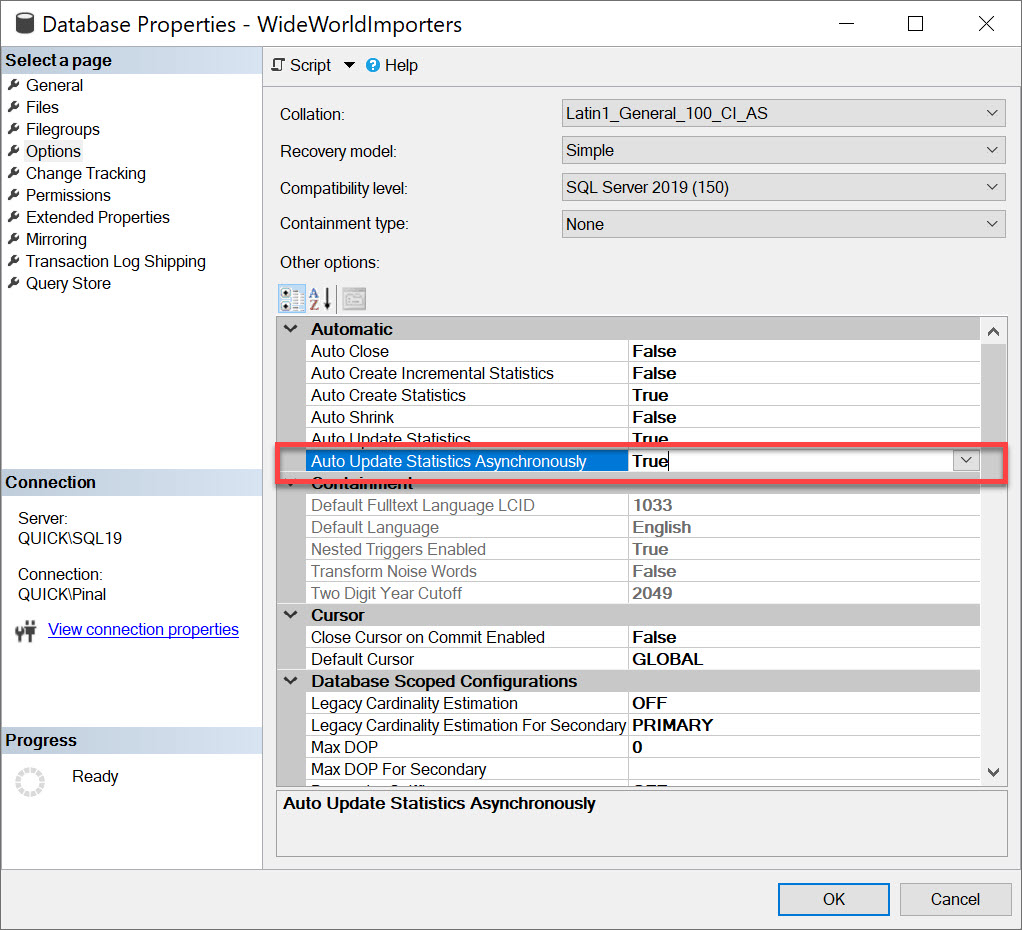Select the Options page
1022x930 pixels.
pyautogui.click(x=53, y=151)
